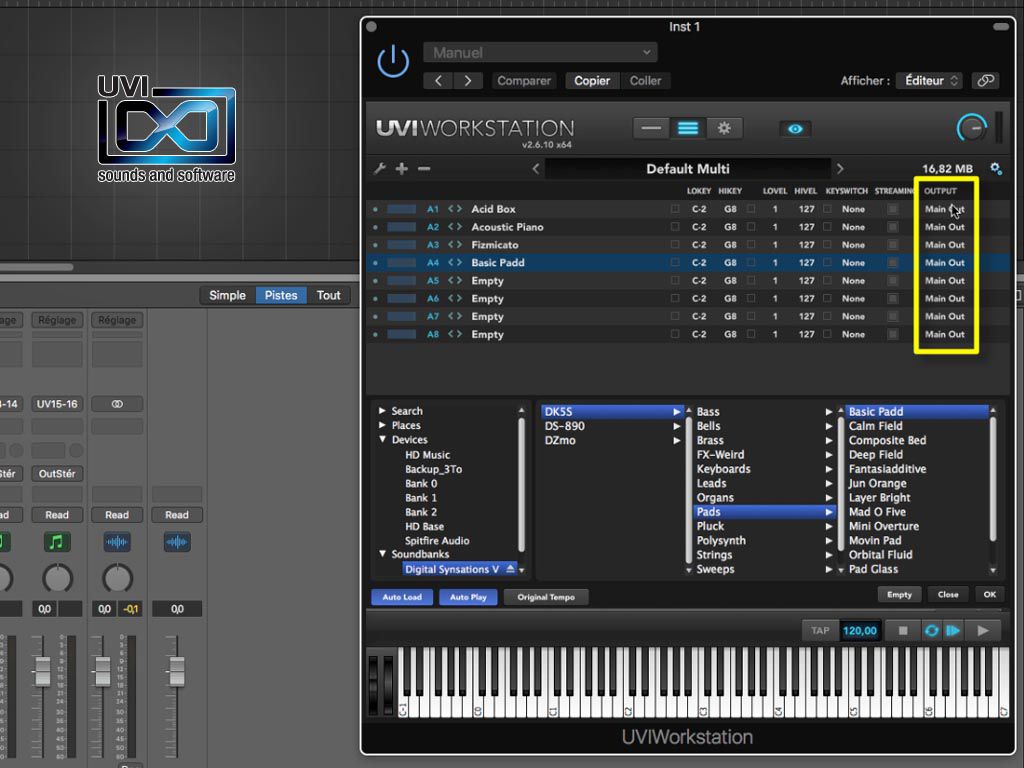Add a part with plus icon
Screen dimensions: 1024x768
tap(402, 168)
